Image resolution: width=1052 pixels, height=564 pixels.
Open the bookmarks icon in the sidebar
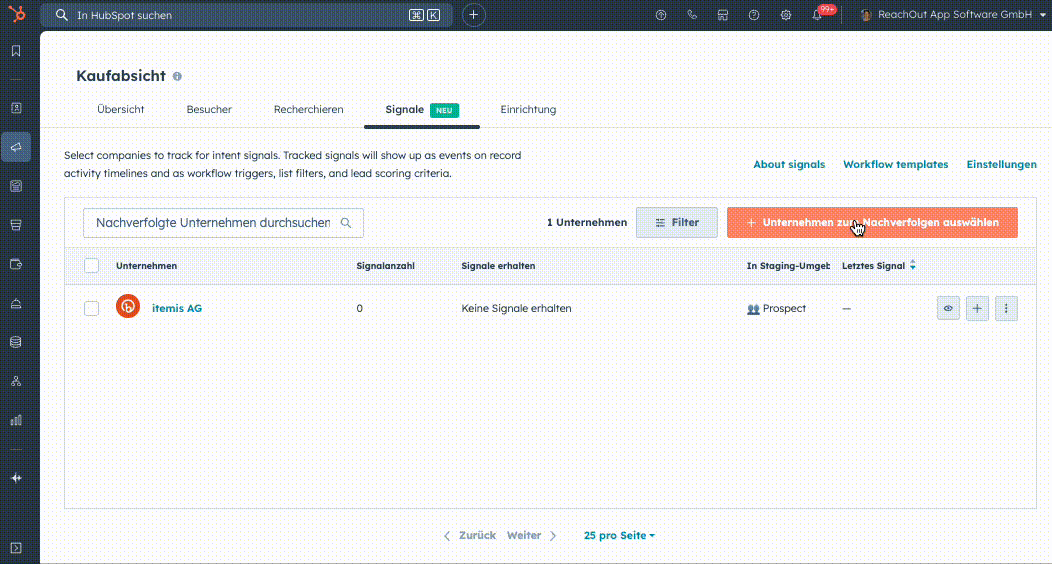(x=16, y=51)
